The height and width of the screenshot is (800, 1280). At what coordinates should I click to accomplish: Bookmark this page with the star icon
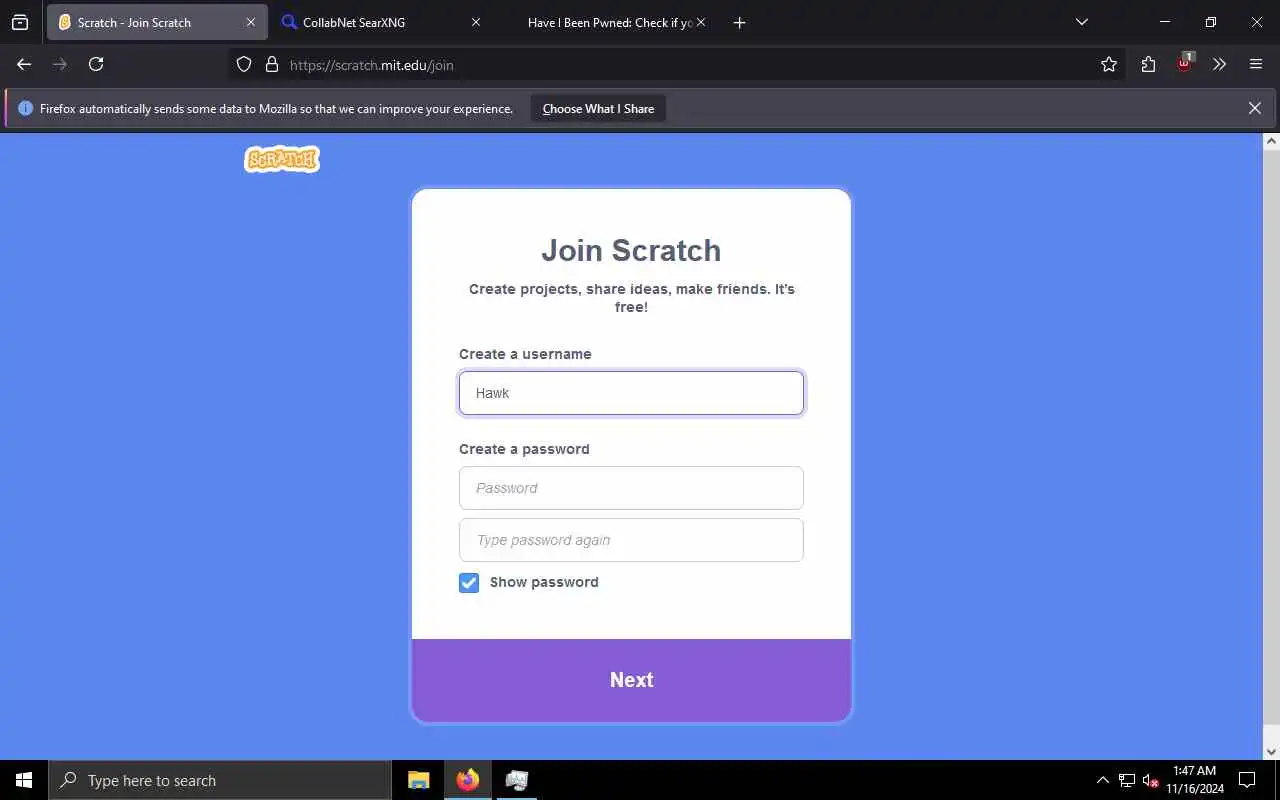[x=1109, y=64]
